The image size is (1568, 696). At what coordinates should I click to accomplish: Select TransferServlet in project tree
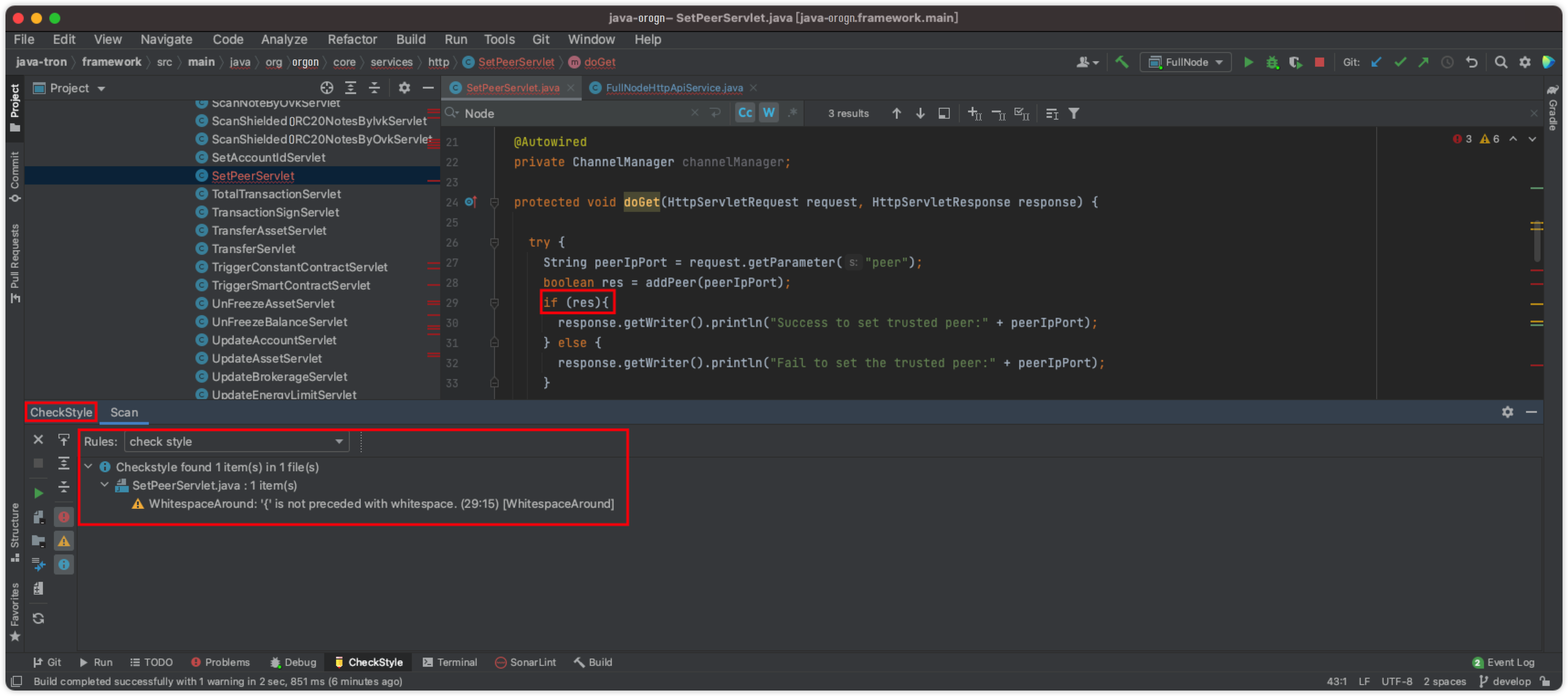coord(253,248)
